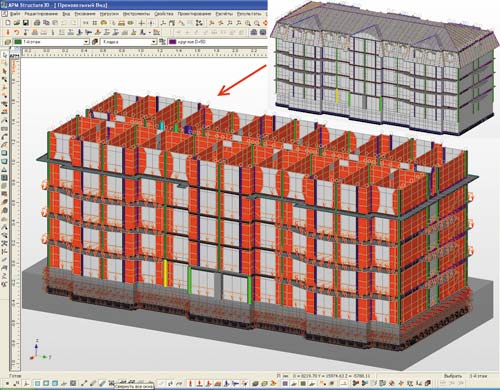Click the 'Готов' status bar text
Screen dimensions: 500x390
[15, 376]
